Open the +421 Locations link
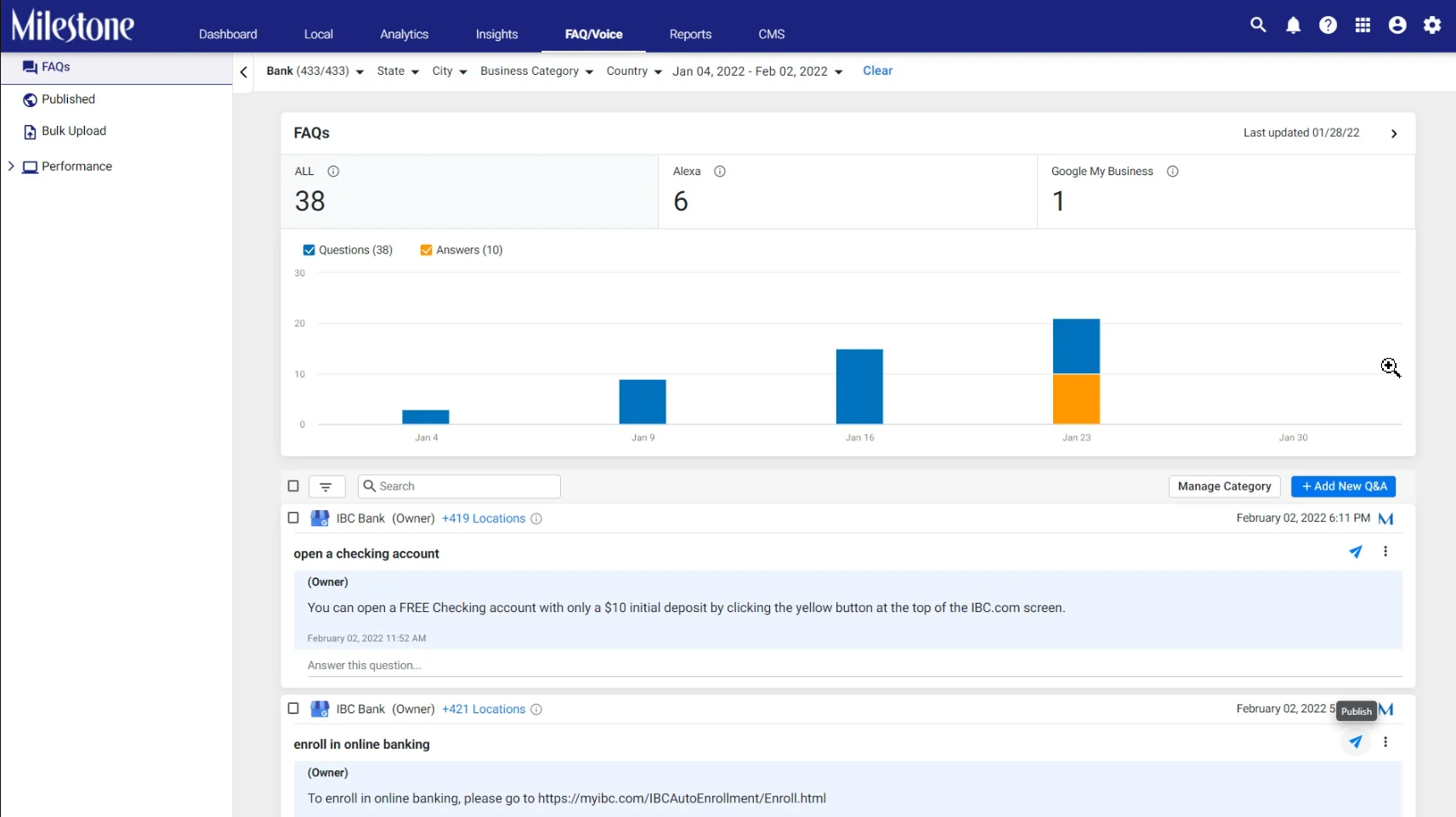Viewport: 1456px width, 817px height. 484,709
